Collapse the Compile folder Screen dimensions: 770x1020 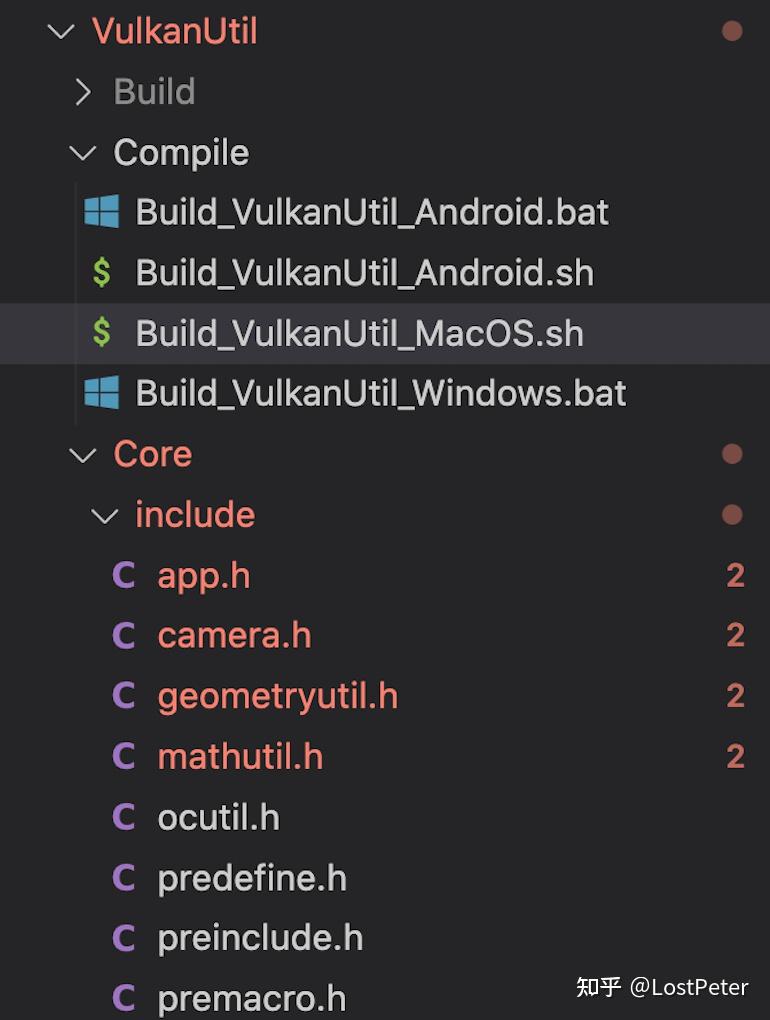[x=83, y=152]
